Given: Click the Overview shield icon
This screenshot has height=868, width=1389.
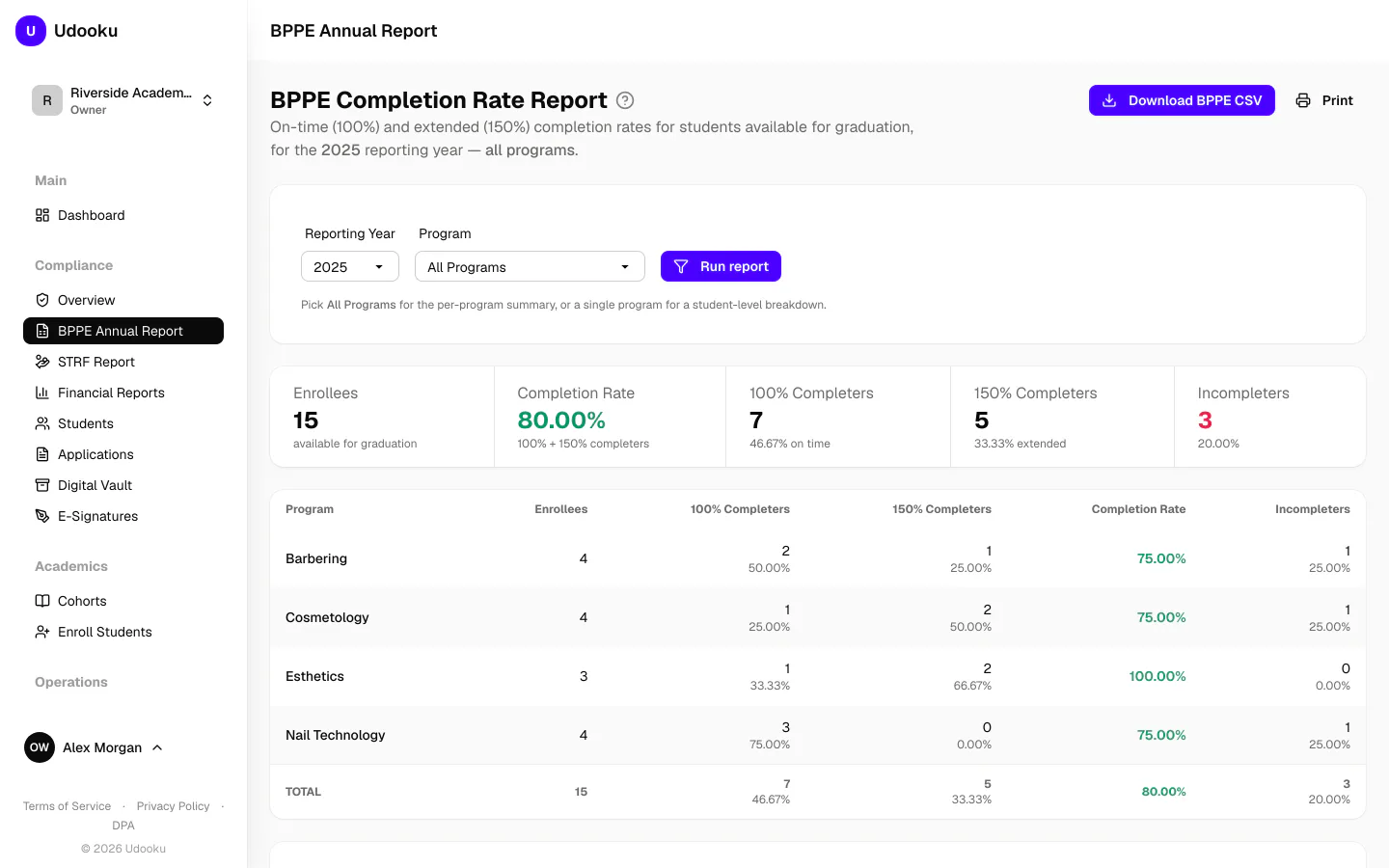Looking at the screenshot, I should (42, 300).
